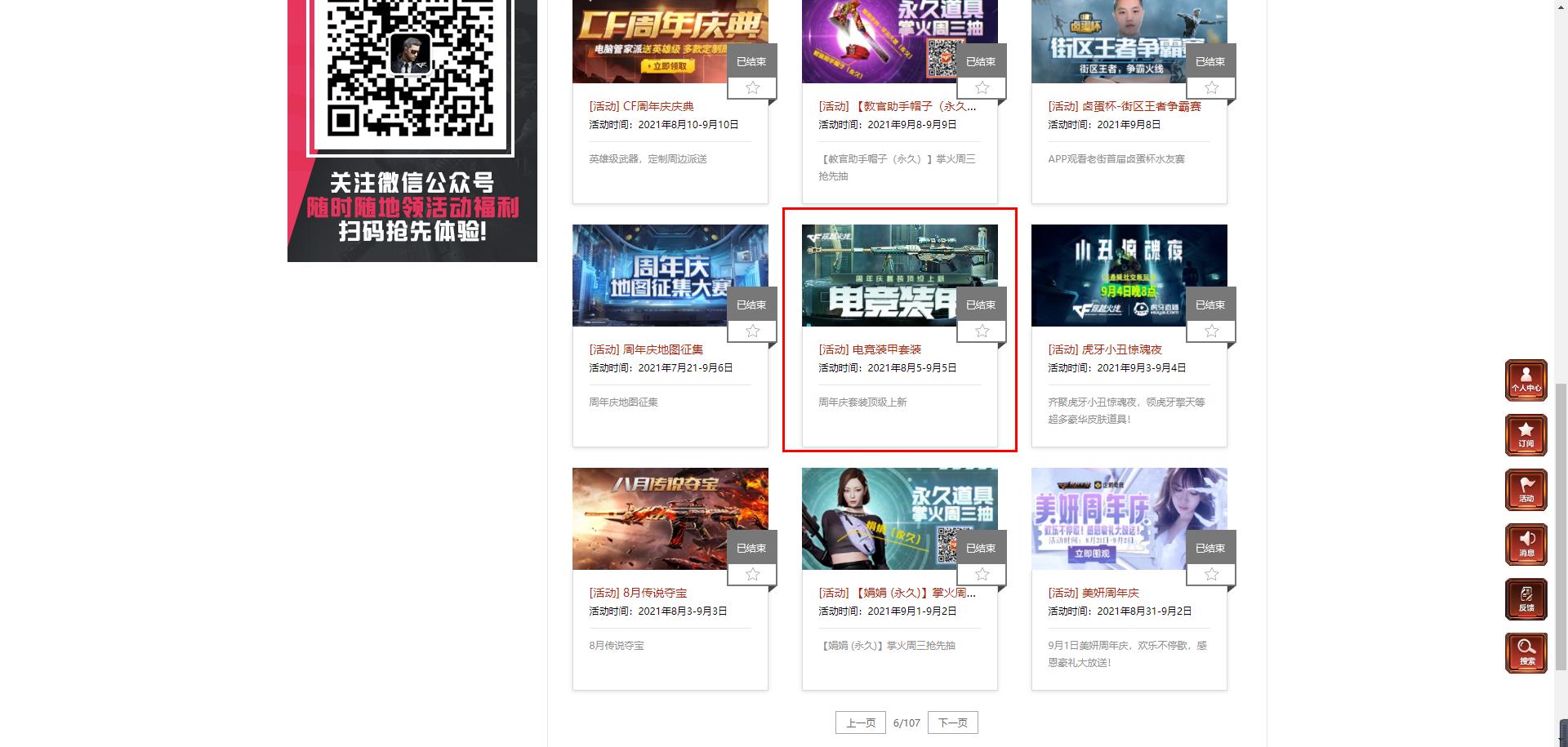Viewport: 1568px width, 747px height.
Task: Click the 已结束 badge on CF周年庆庆典 card
Action: [751, 61]
